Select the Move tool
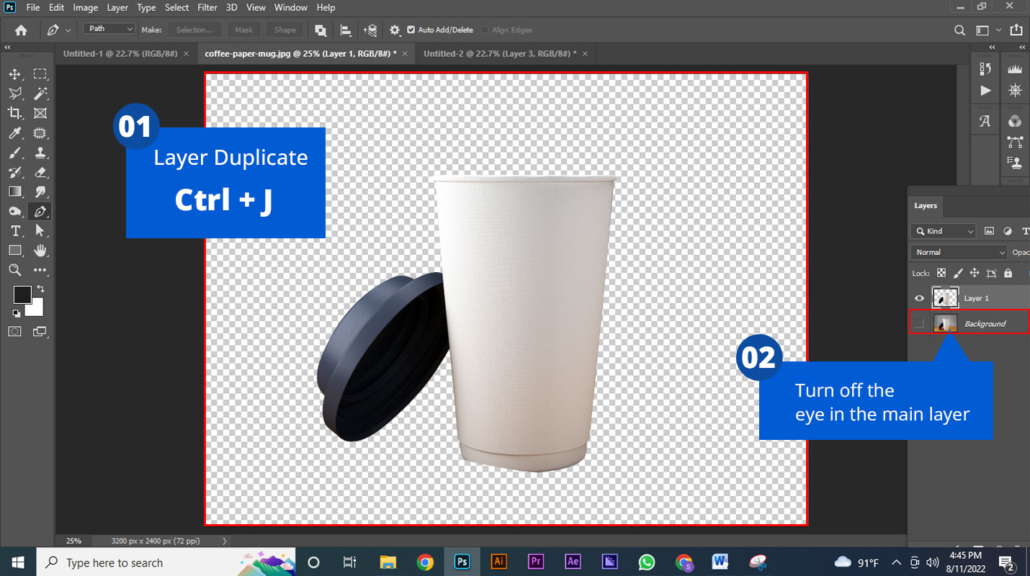The height and width of the screenshot is (576, 1030). 15,74
